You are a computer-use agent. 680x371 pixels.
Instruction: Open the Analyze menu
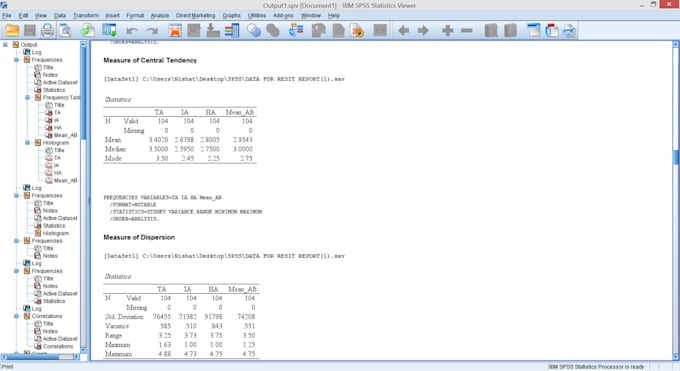[x=160, y=16]
